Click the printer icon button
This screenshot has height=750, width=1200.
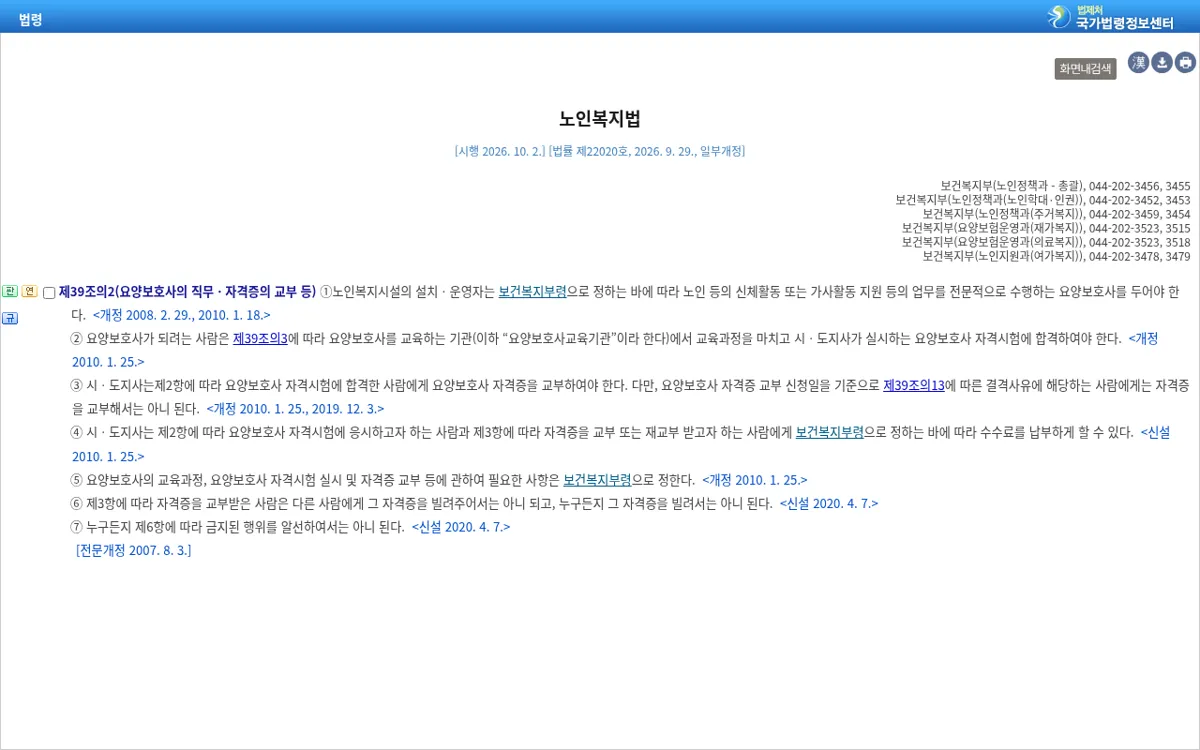click(x=1186, y=63)
